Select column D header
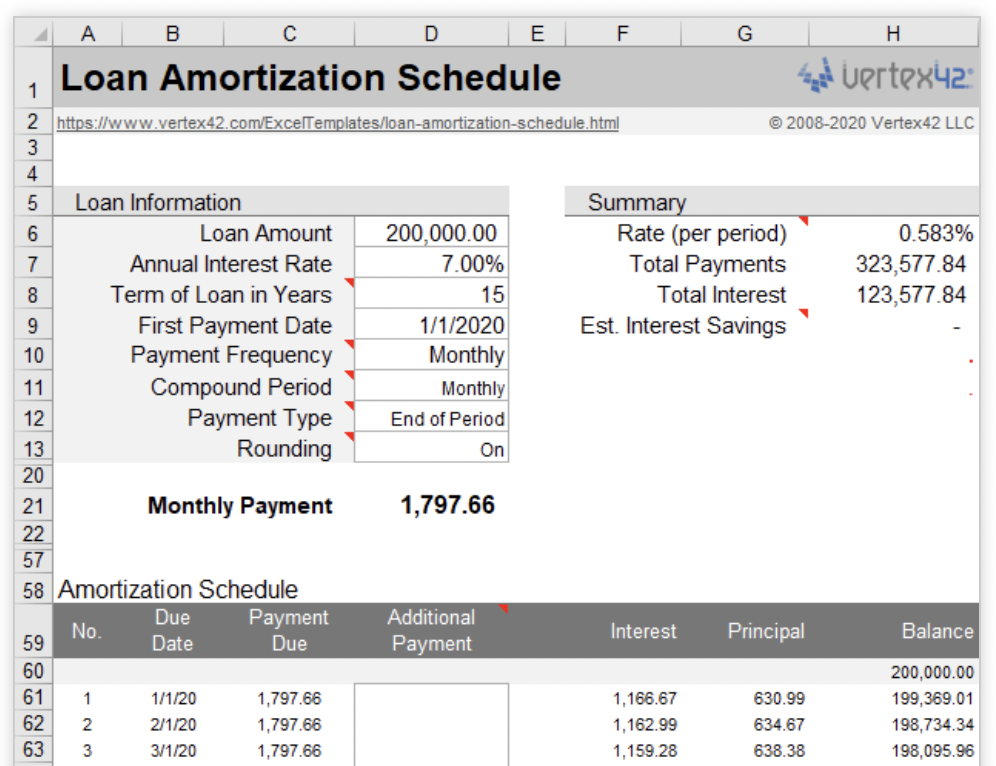 click(431, 31)
